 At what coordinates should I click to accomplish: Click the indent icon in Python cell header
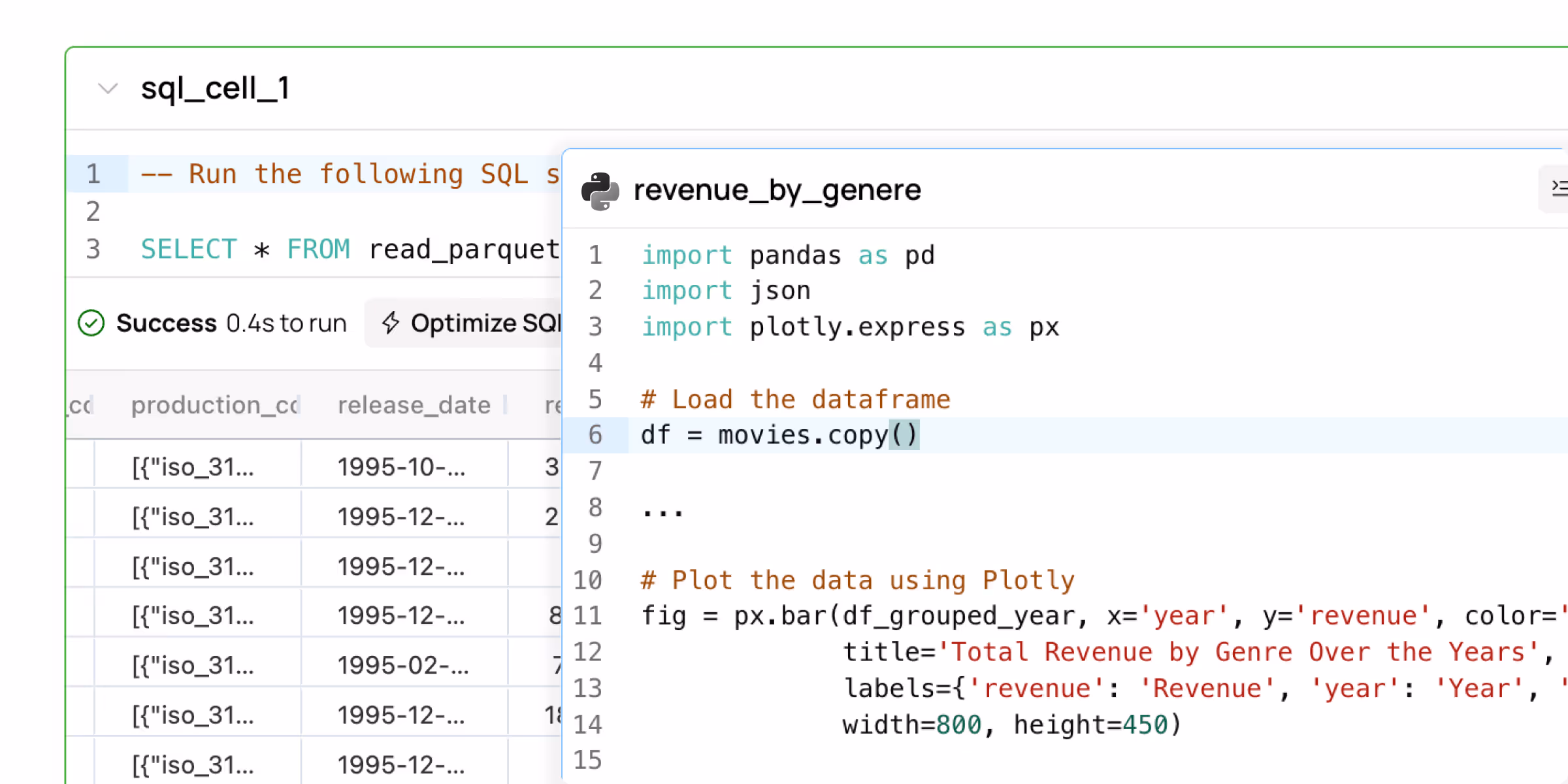click(x=1559, y=189)
